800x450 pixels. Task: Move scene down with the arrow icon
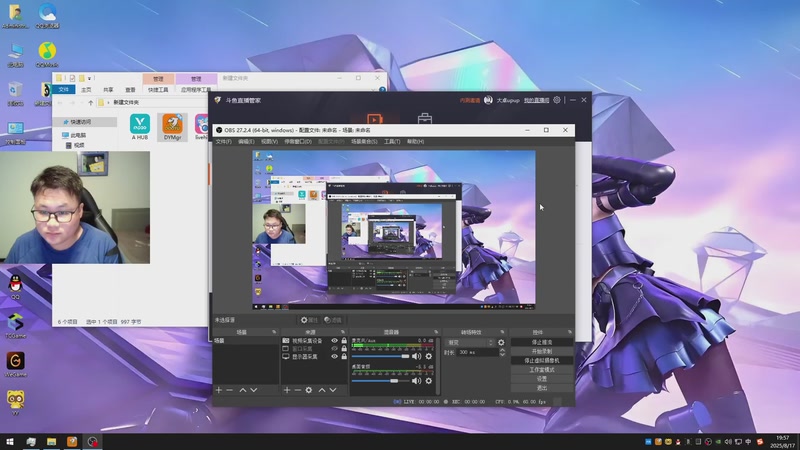(254, 390)
